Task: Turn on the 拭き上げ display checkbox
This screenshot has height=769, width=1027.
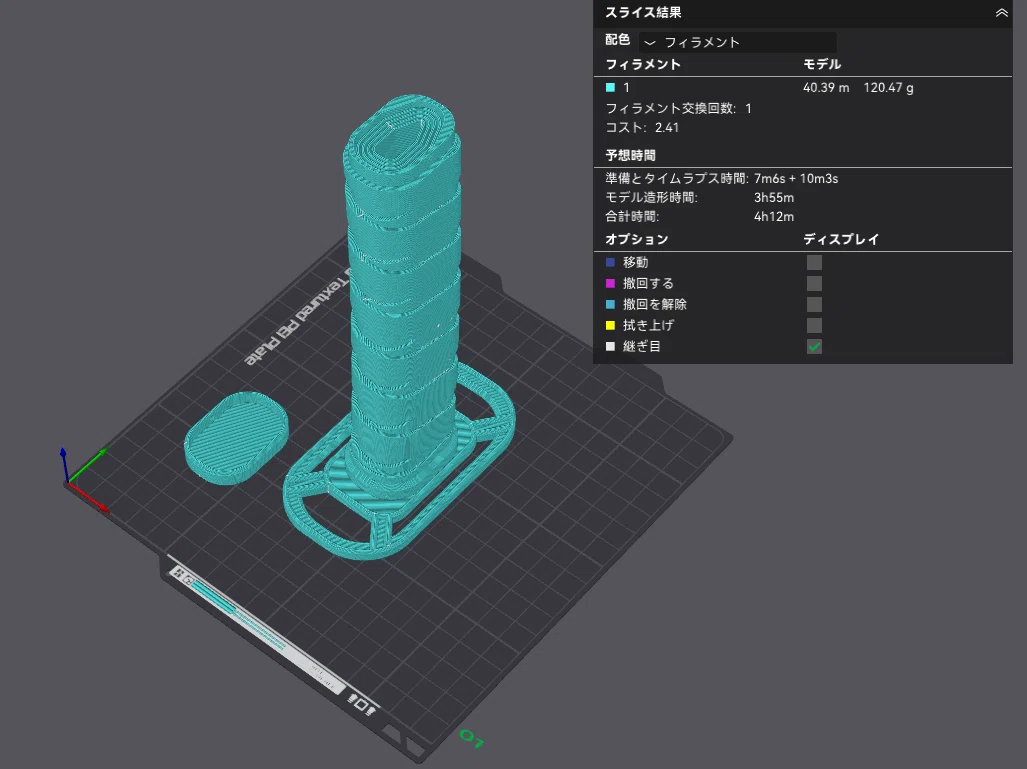Action: [x=814, y=326]
